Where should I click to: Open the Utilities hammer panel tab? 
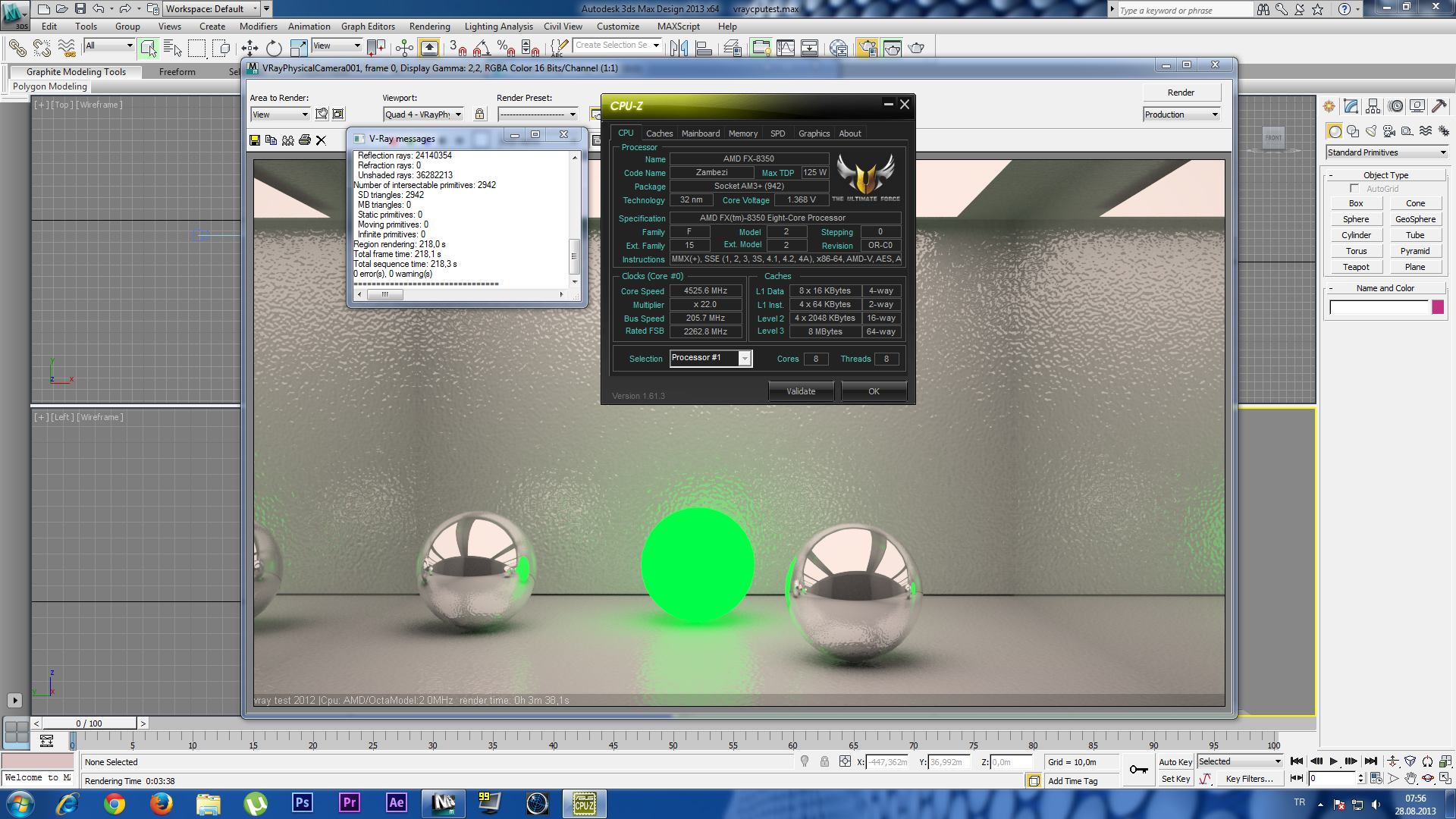pyautogui.click(x=1439, y=106)
